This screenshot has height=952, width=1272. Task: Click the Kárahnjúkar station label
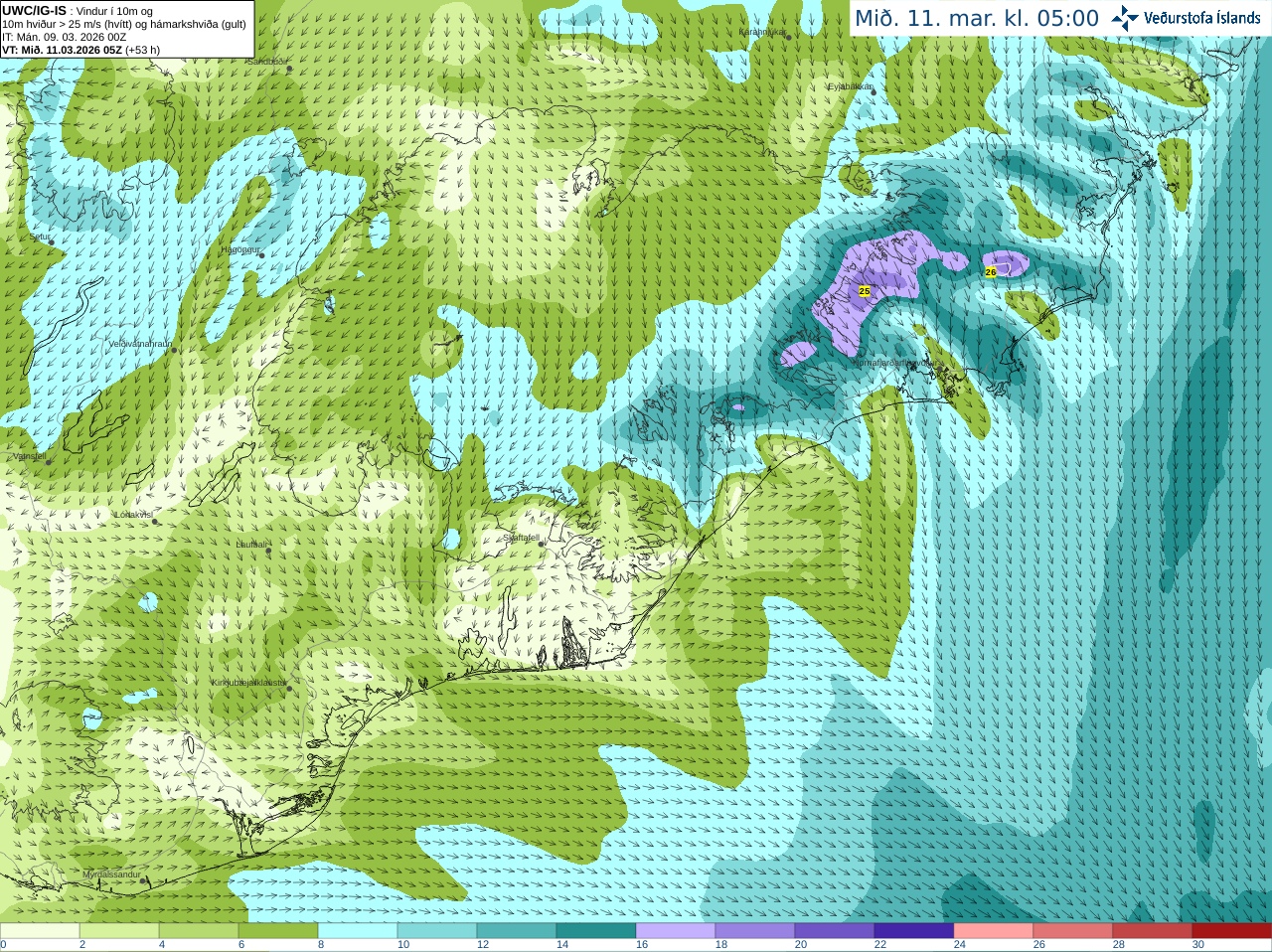tap(762, 33)
